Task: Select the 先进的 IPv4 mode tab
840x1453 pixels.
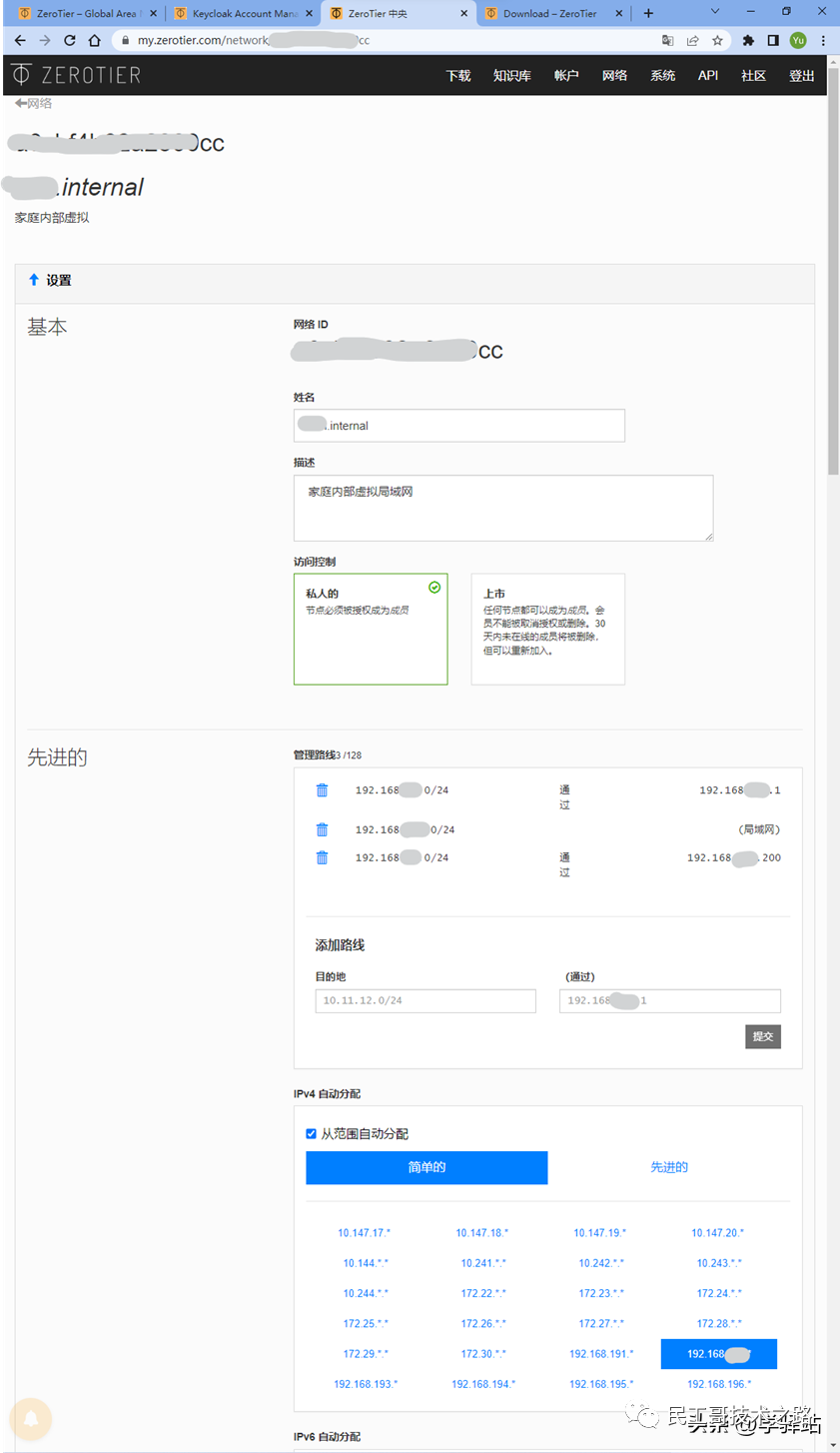Action: point(669,1167)
